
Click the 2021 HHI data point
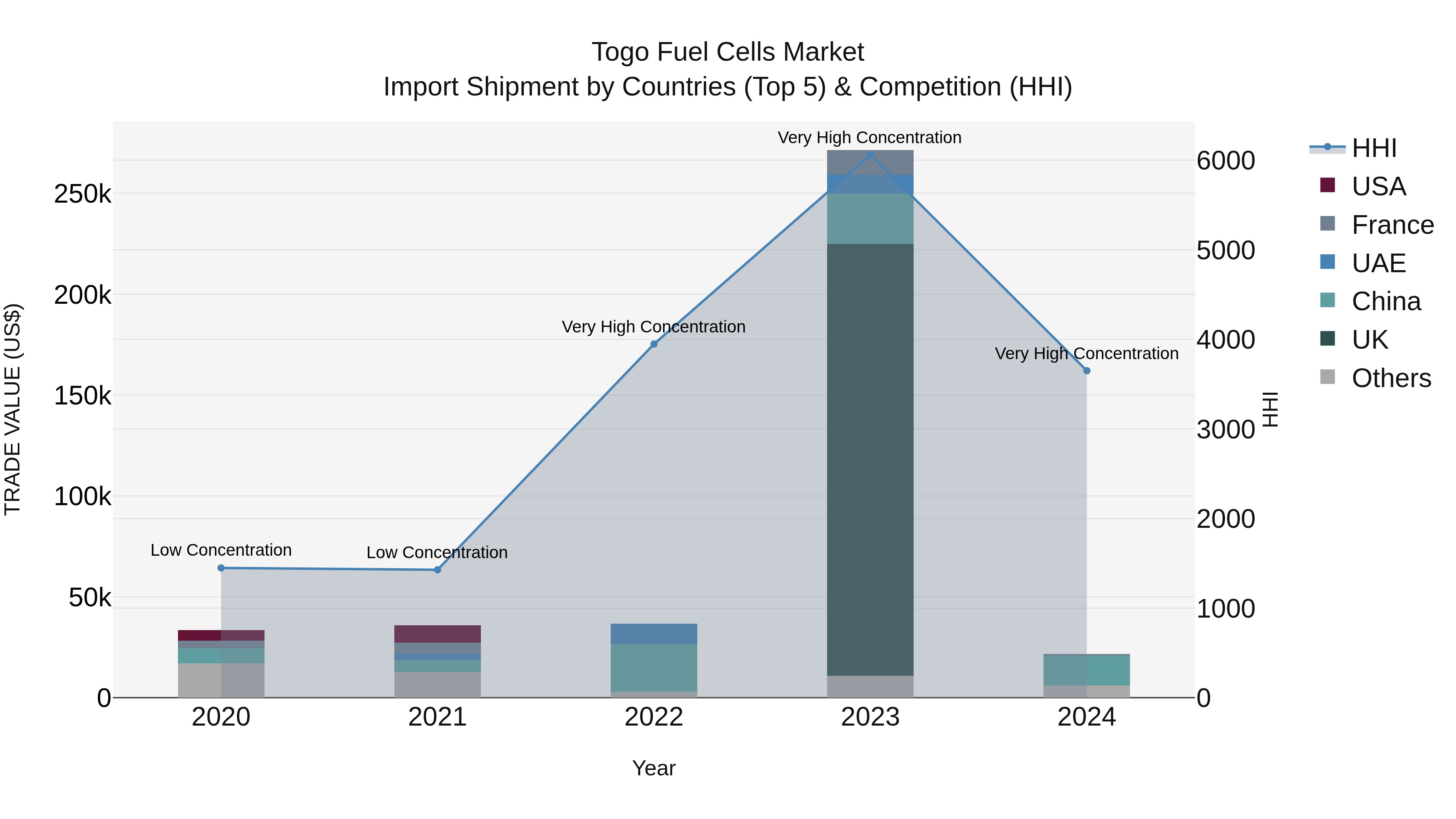point(438,570)
